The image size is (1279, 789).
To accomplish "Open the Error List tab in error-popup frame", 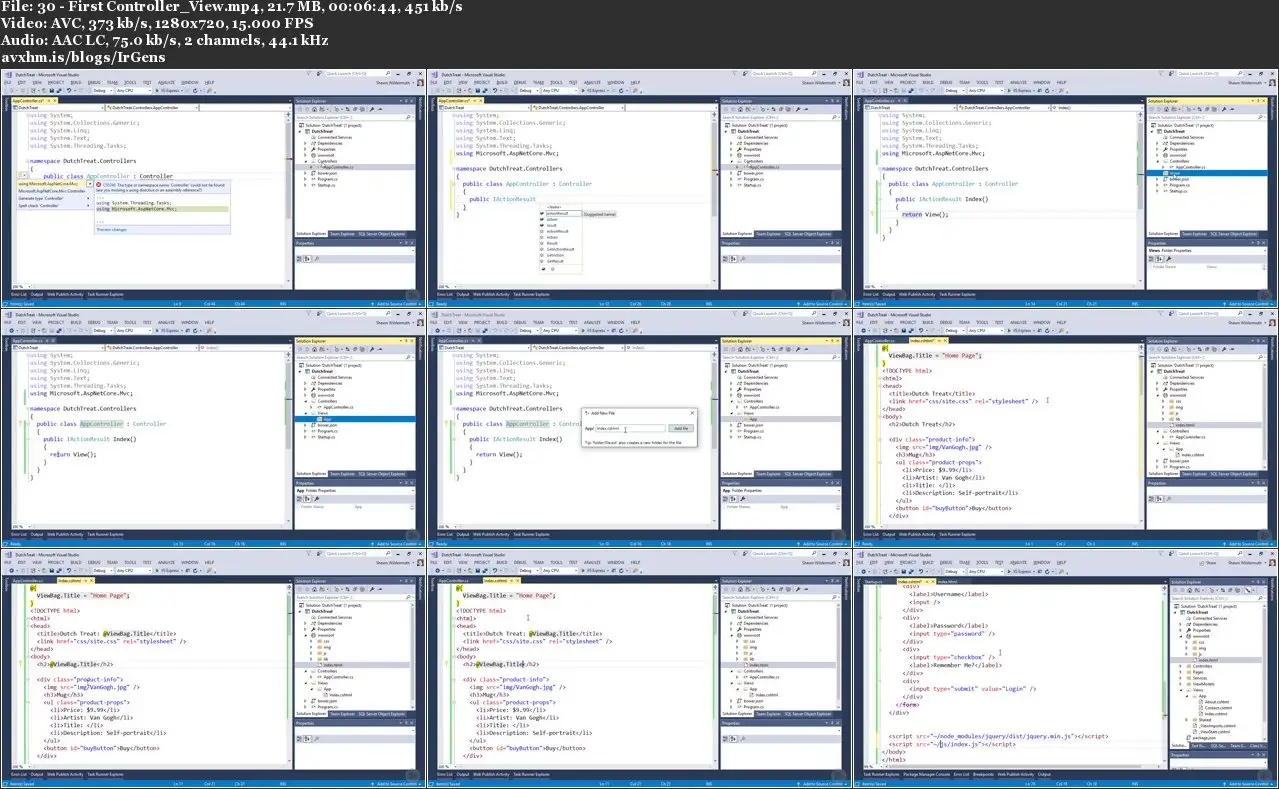I will 18,294.
